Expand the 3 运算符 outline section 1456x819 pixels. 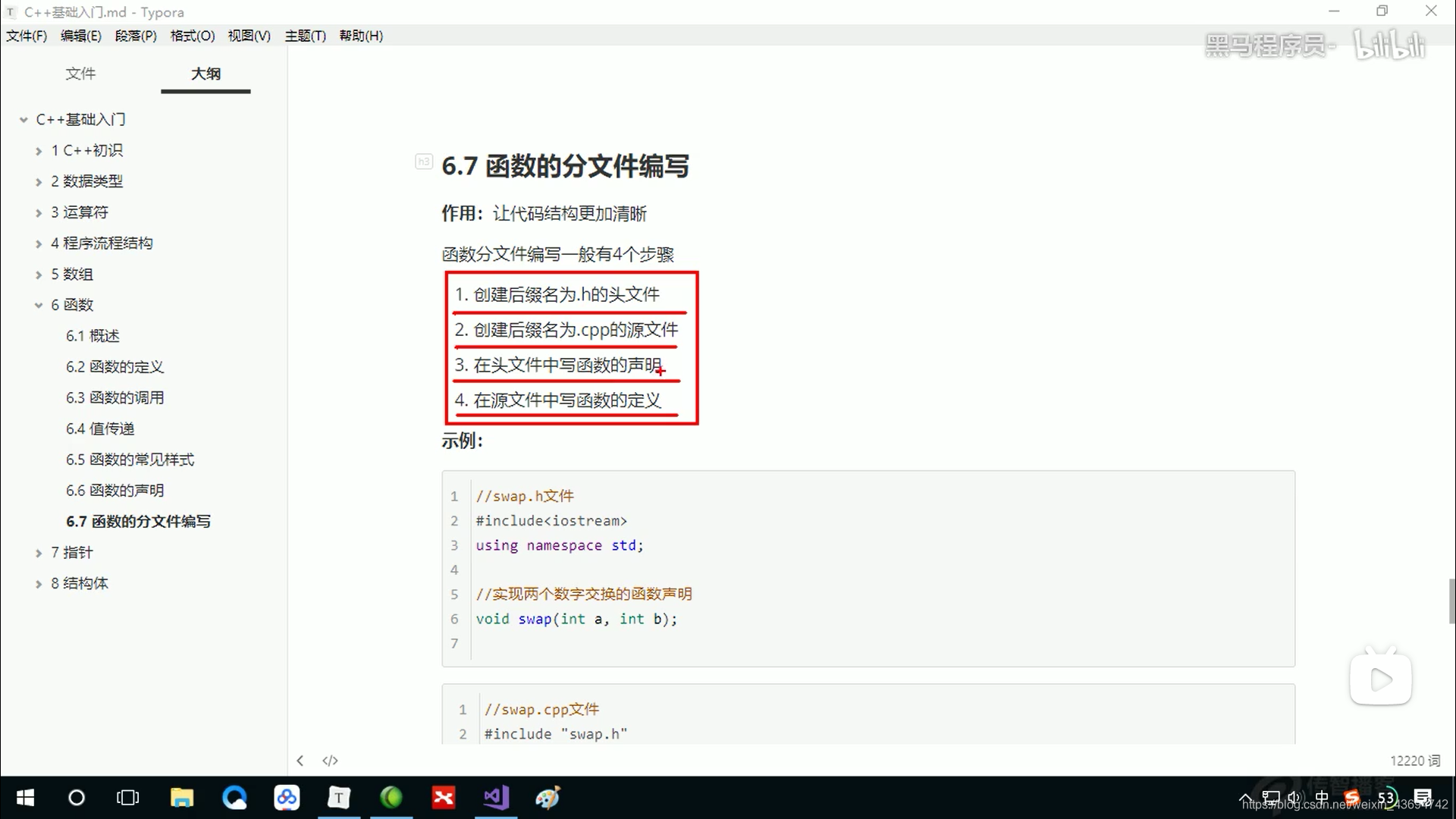tap(39, 213)
